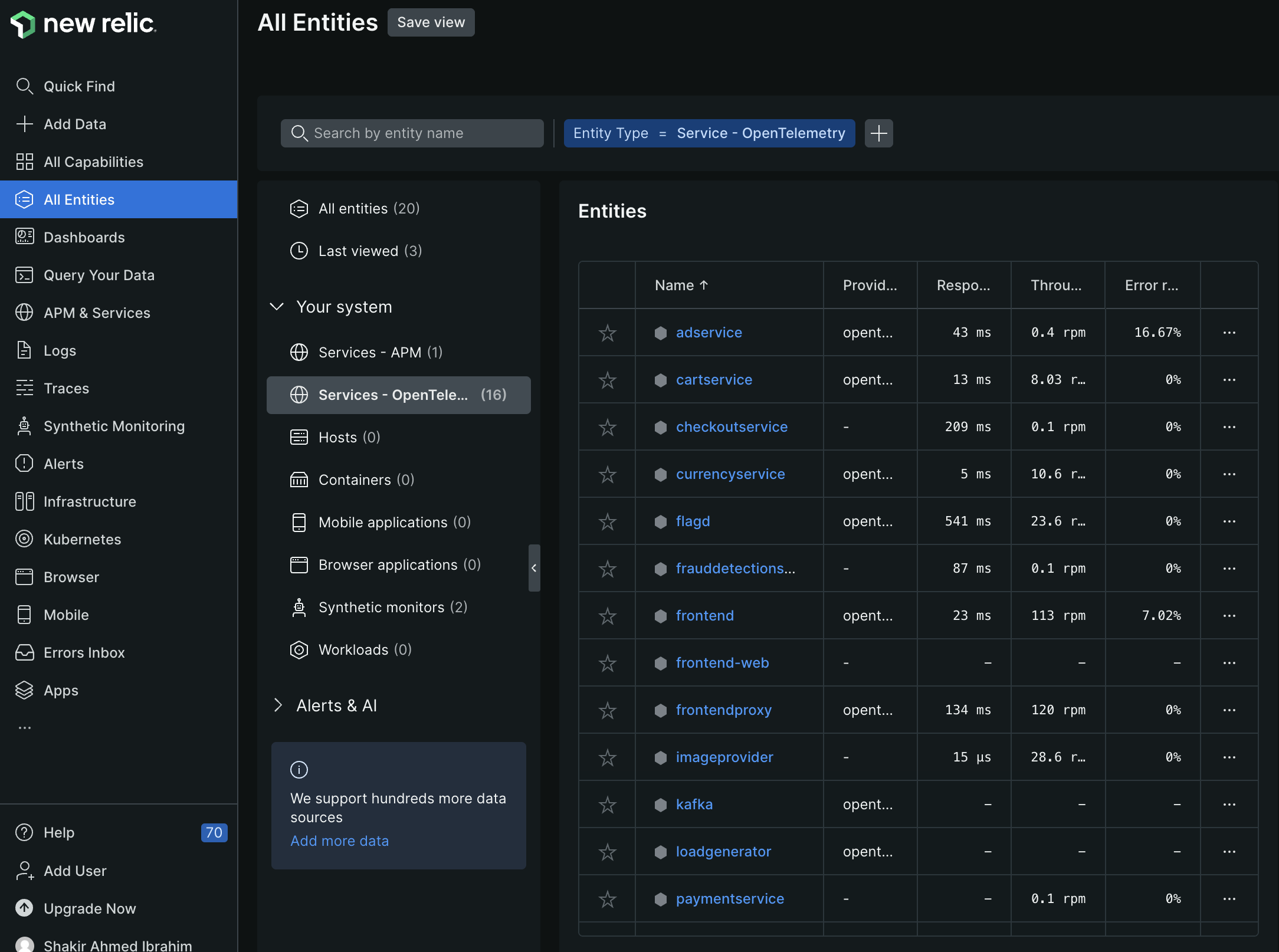The width and height of the screenshot is (1279, 952).
Task: Click the Add Data plus icon
Action: 24,124
